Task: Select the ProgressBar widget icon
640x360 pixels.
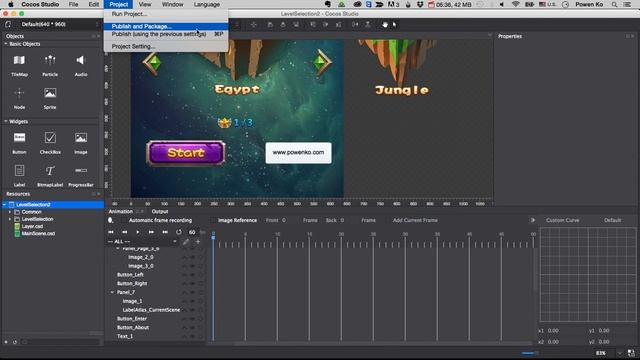Action: [x=80, y=170]
